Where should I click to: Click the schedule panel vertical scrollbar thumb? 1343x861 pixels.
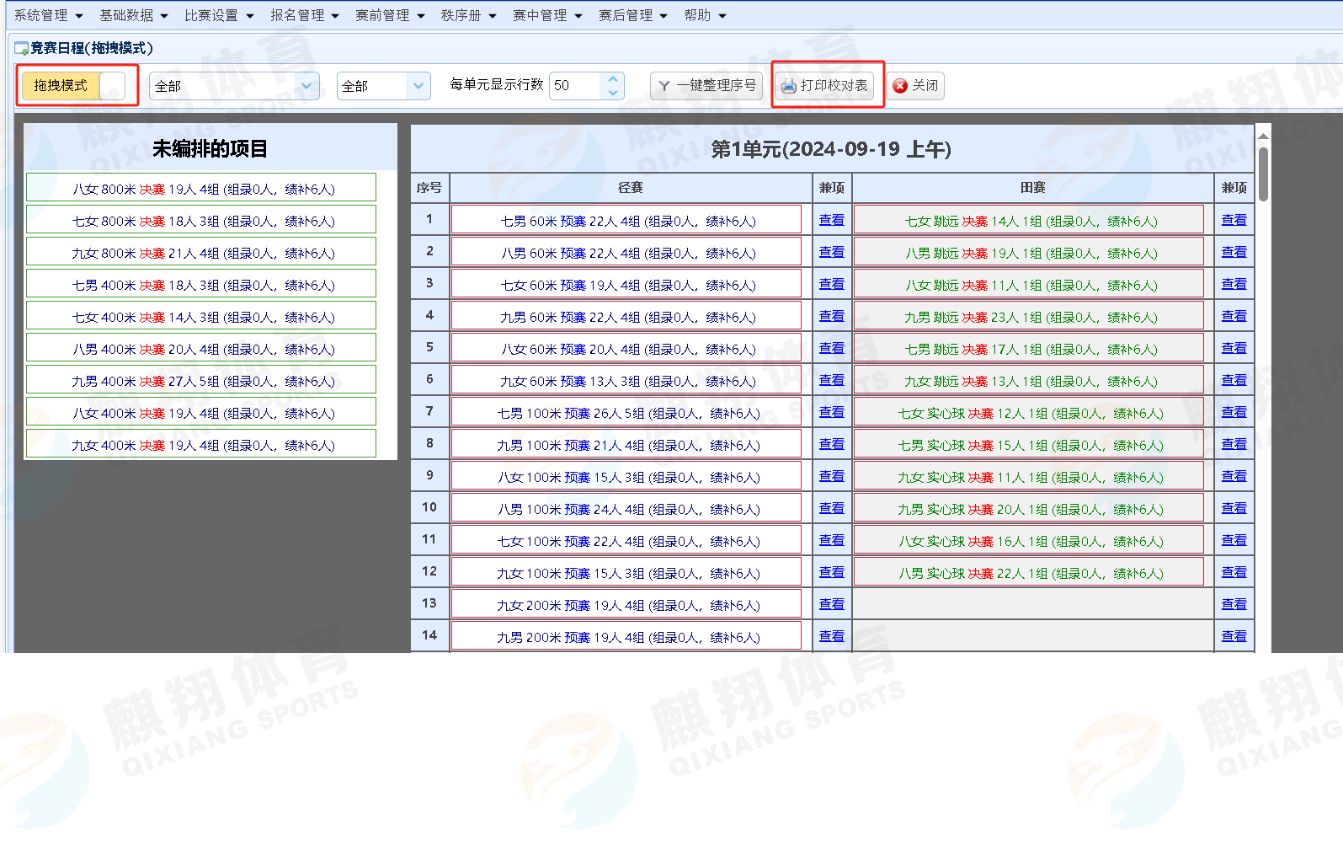[1263, 173]
